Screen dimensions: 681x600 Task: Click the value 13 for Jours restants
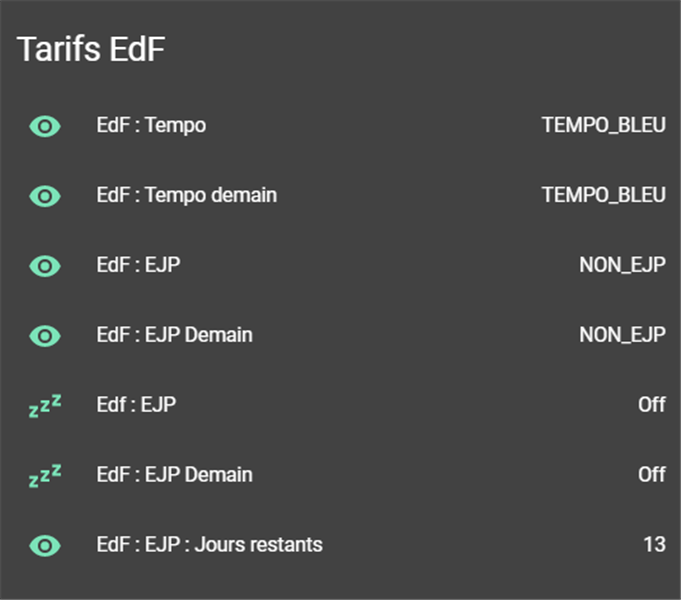pos(654,545)
